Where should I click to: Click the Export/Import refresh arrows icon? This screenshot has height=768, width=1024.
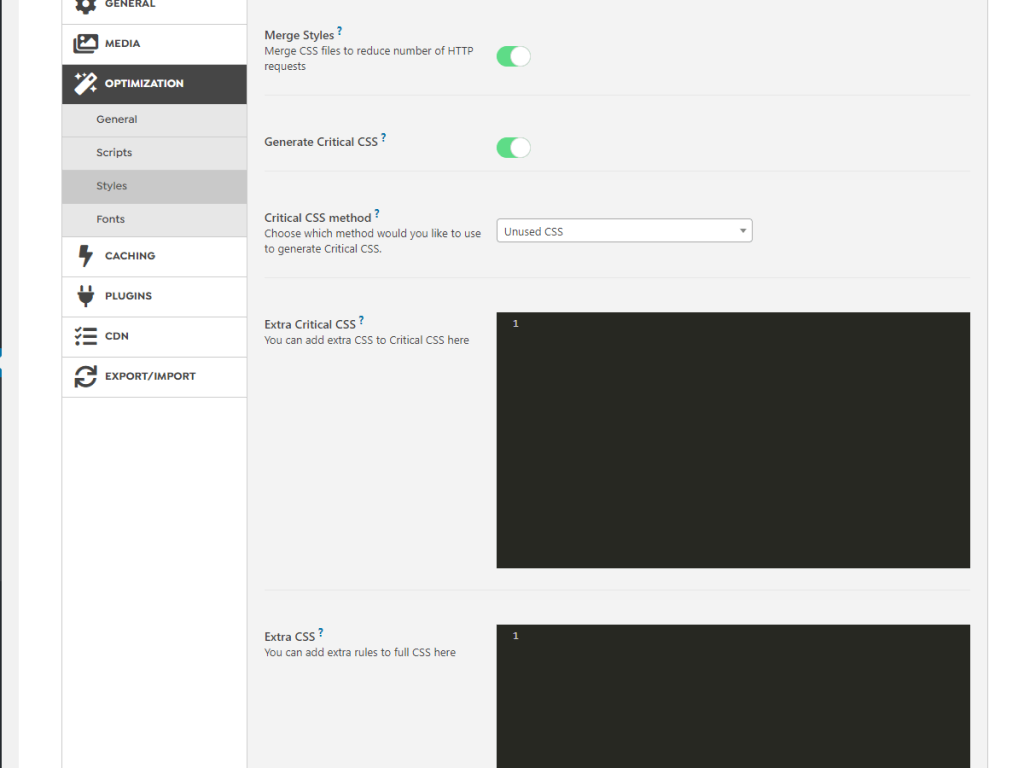point(85,376)
